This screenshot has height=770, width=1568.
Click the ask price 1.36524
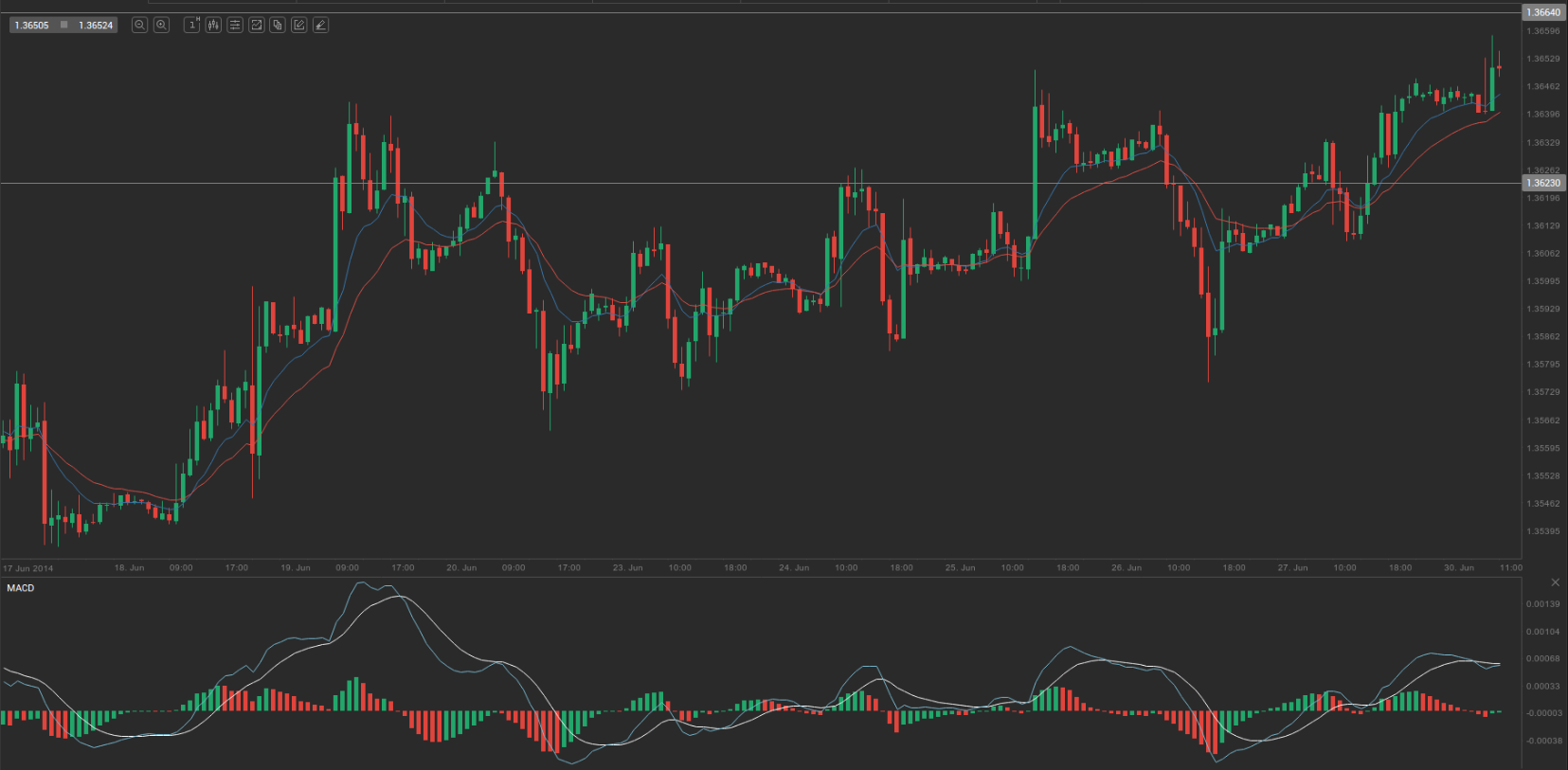coord(96,26)
